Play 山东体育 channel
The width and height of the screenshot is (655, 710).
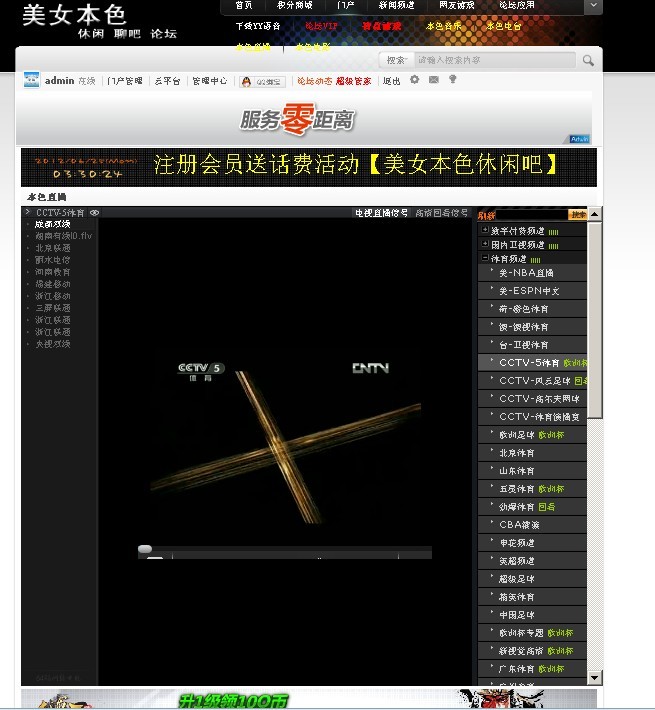click(532, 471)
